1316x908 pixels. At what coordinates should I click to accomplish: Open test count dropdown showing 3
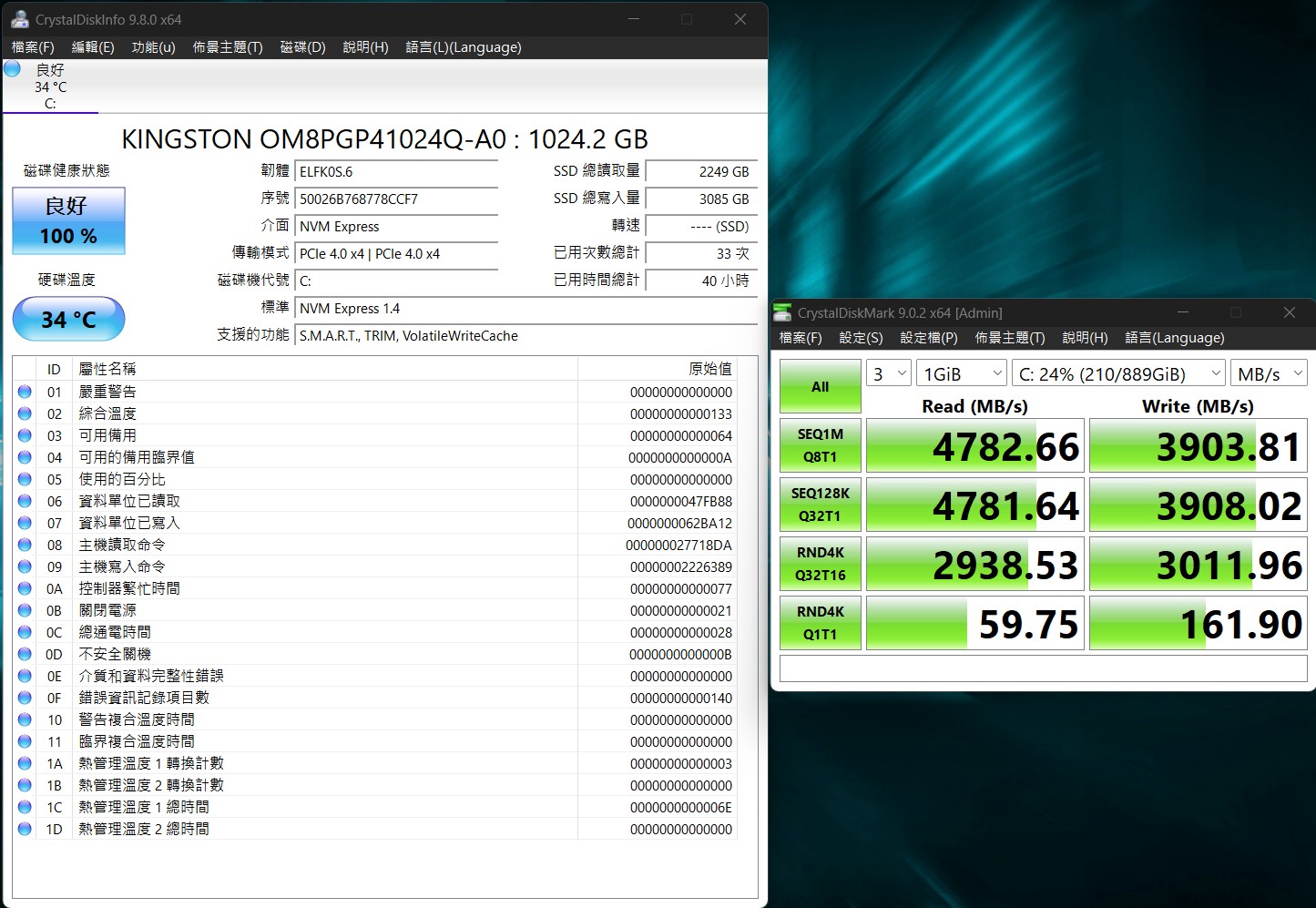(889, 373)
